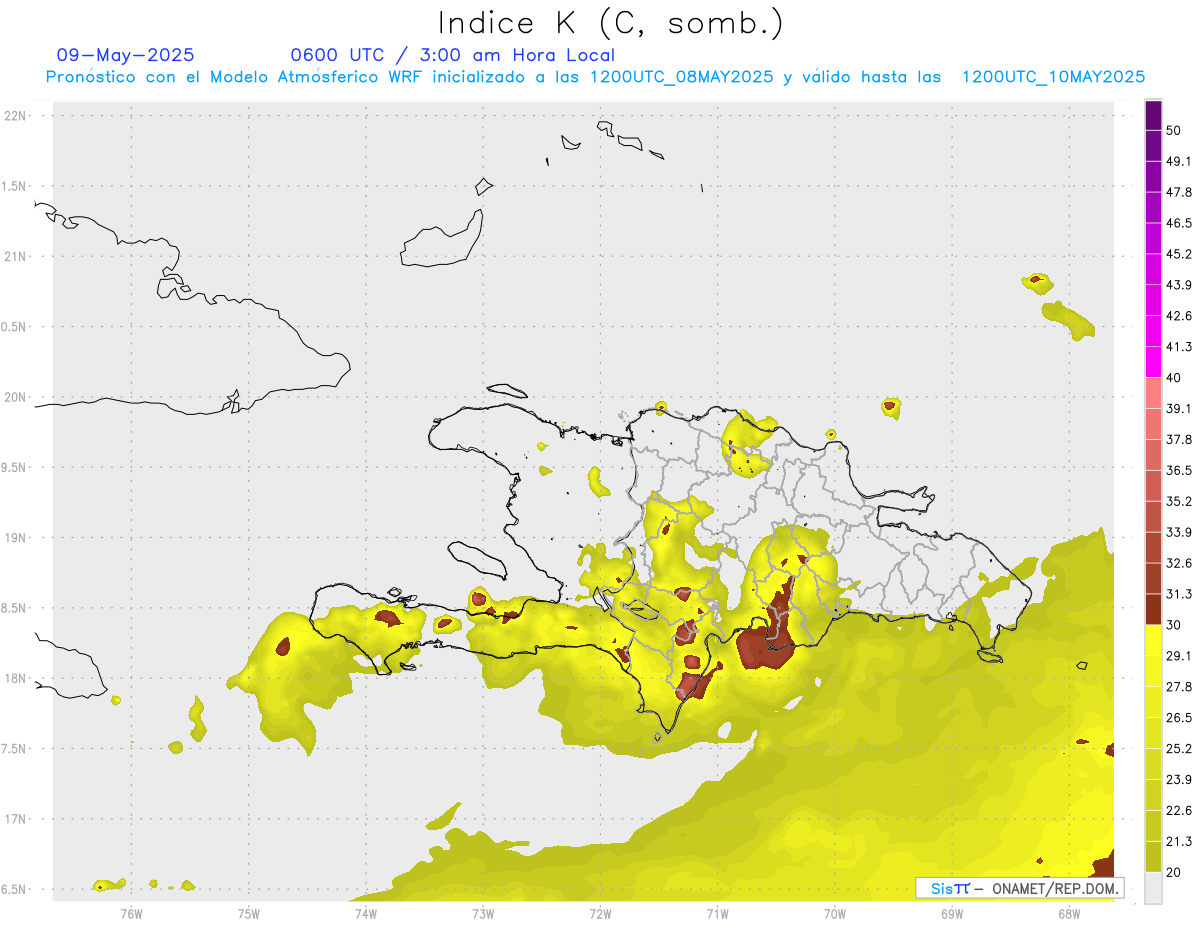The width and height of the screenshot is (1200, 927).
Task: Click the color bar label "25.2"
Action: click(x=1179, y=749)
